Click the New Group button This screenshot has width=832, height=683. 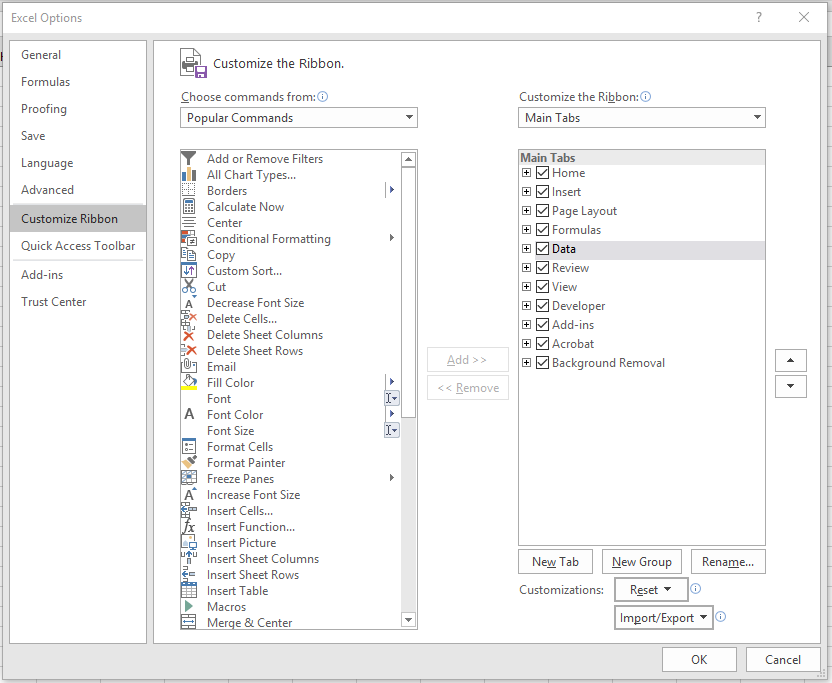pyautogui.click(x=642, y=562)
